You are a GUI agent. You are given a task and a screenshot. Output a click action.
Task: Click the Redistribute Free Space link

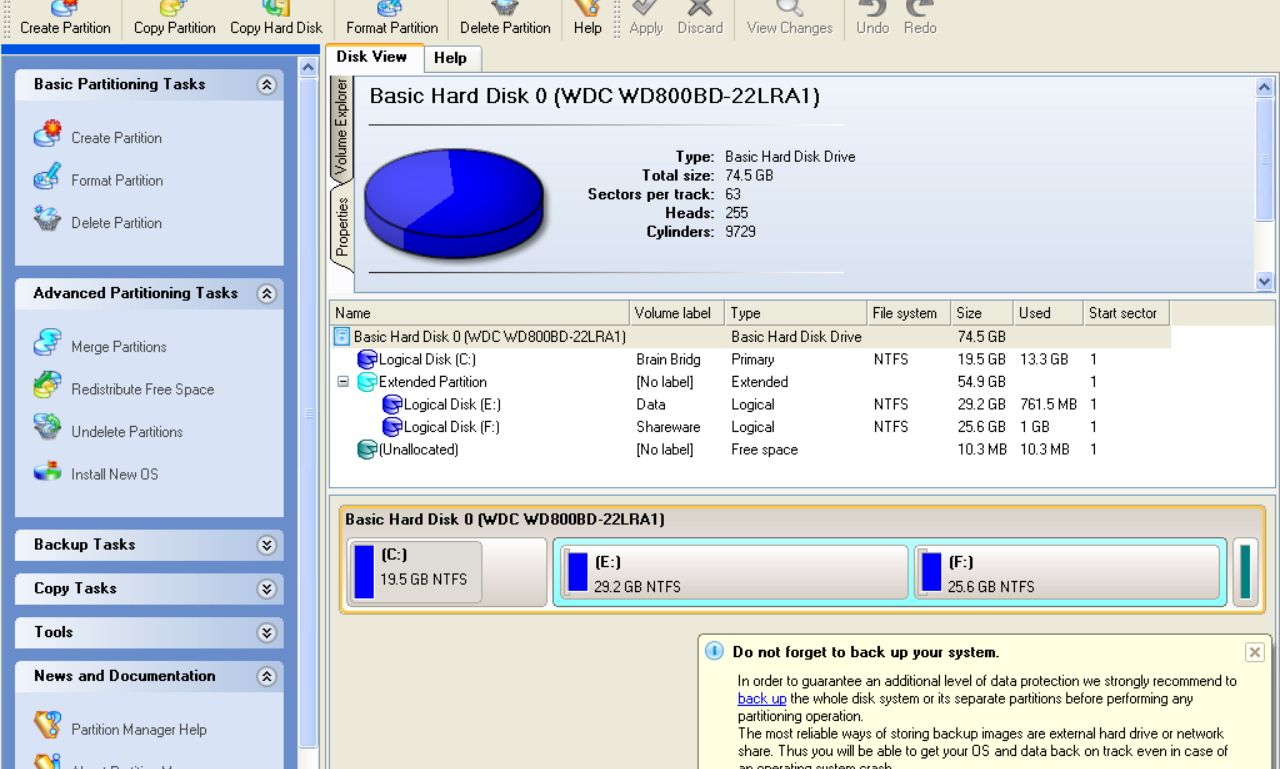(x=143, y=389)
